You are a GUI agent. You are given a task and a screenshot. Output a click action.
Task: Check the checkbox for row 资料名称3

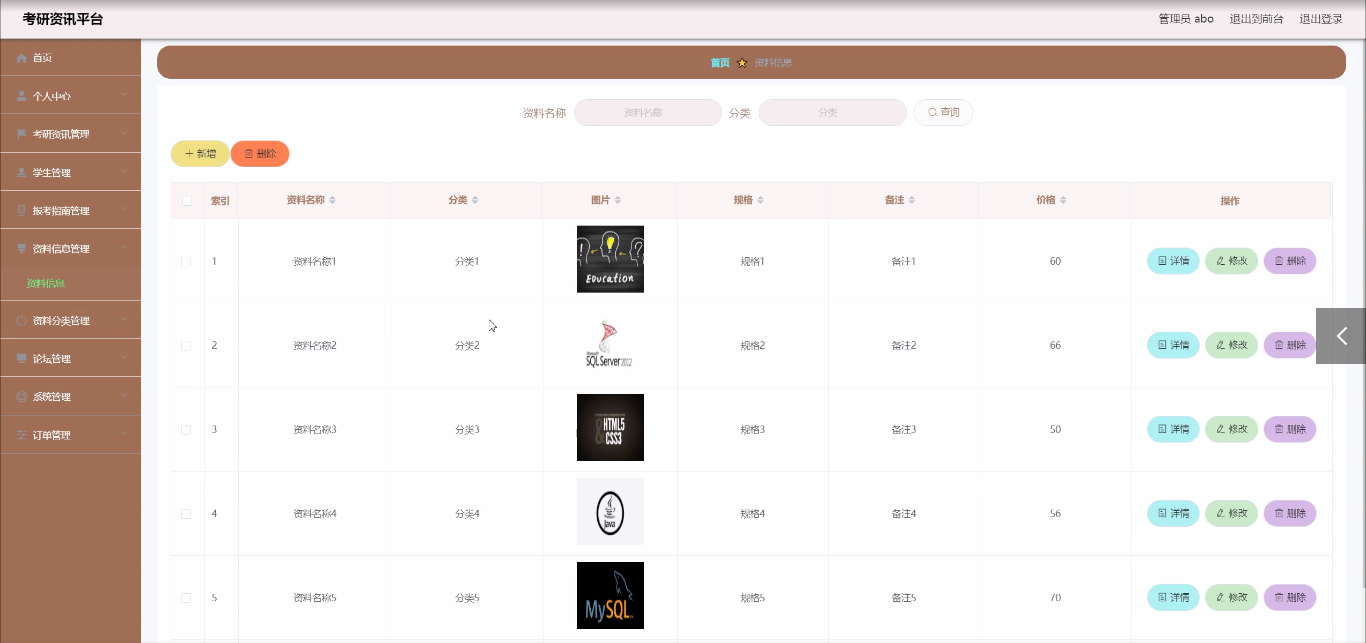(x=186, y=429)
